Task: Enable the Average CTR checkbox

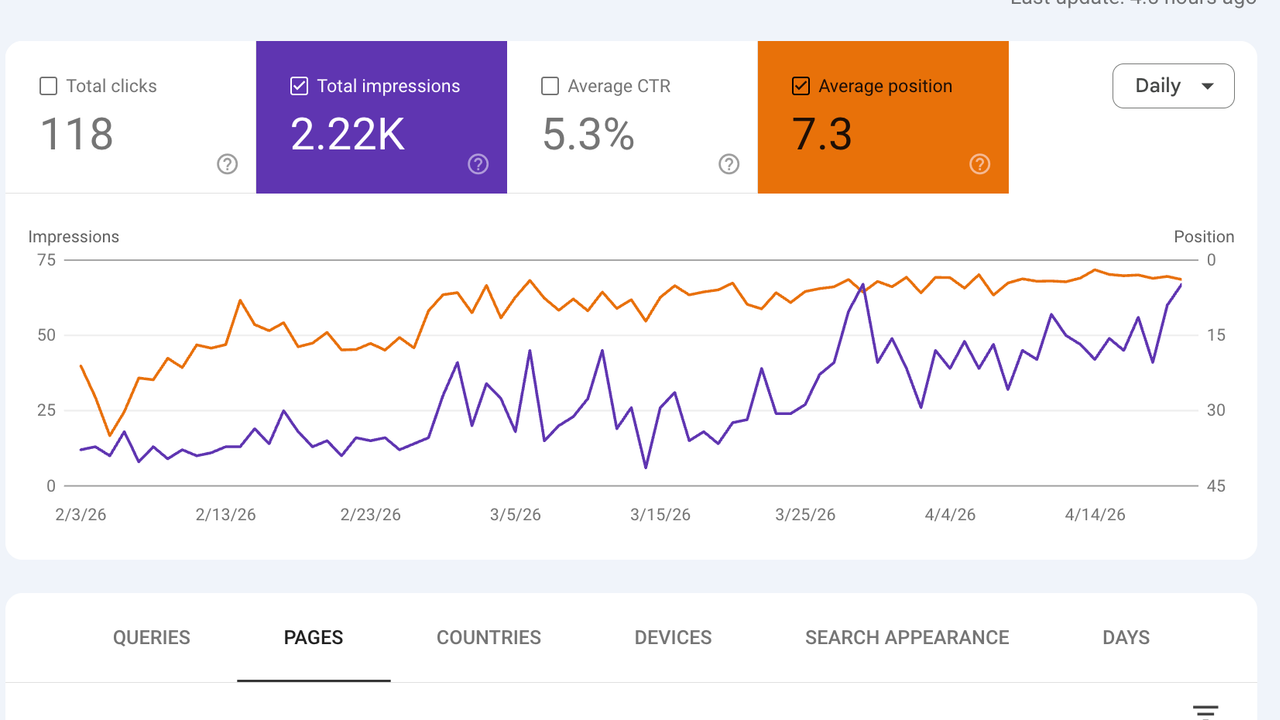Action: coord(549,86)
